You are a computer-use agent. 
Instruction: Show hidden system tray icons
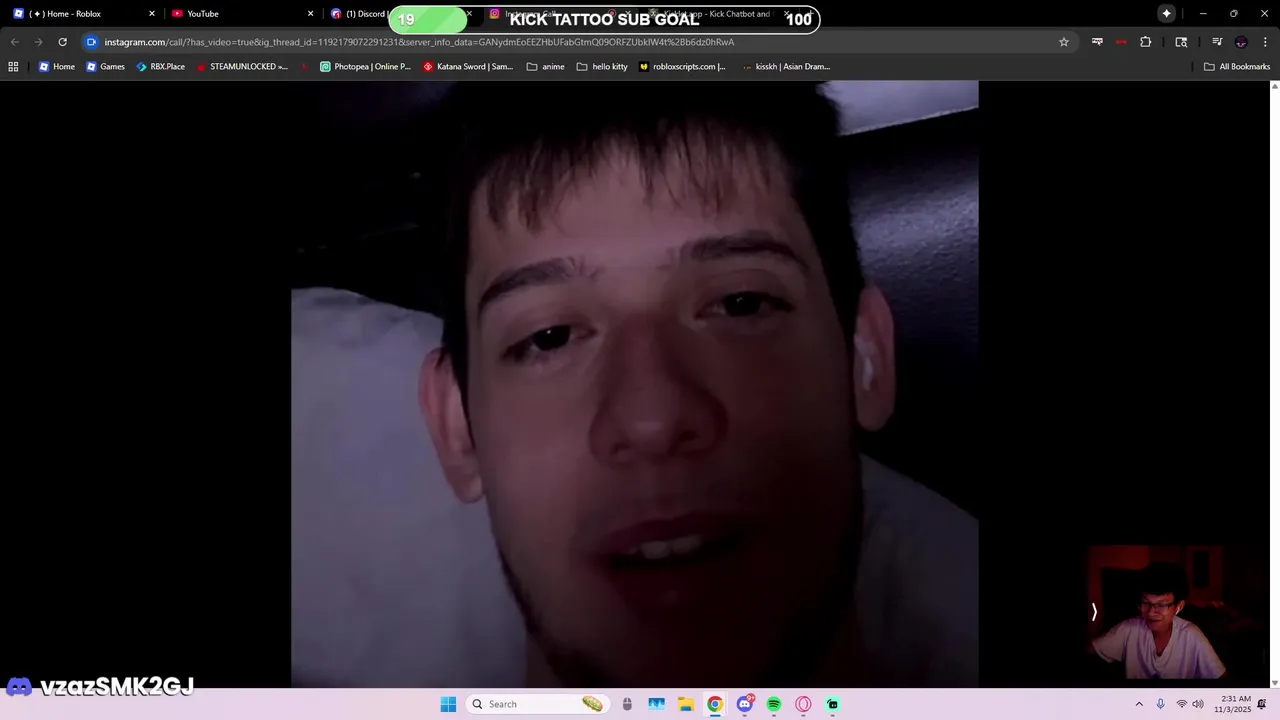1138,704
